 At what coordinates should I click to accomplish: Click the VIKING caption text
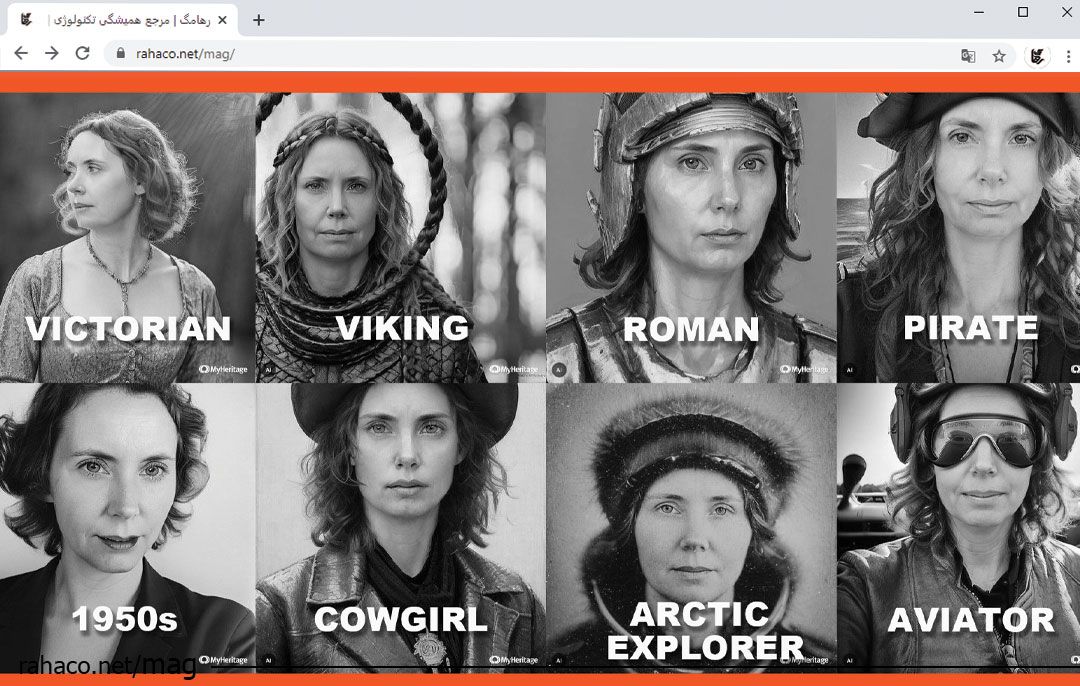tap(403, 328)
